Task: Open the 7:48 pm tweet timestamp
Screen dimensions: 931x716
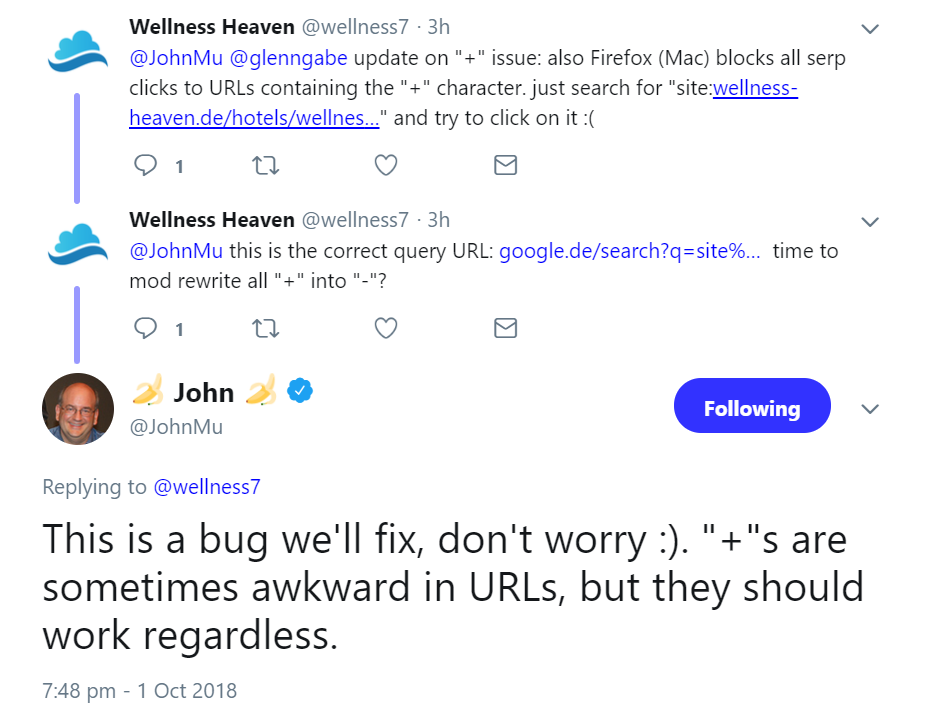Action: pyautogui.click(x=139, y=690)
